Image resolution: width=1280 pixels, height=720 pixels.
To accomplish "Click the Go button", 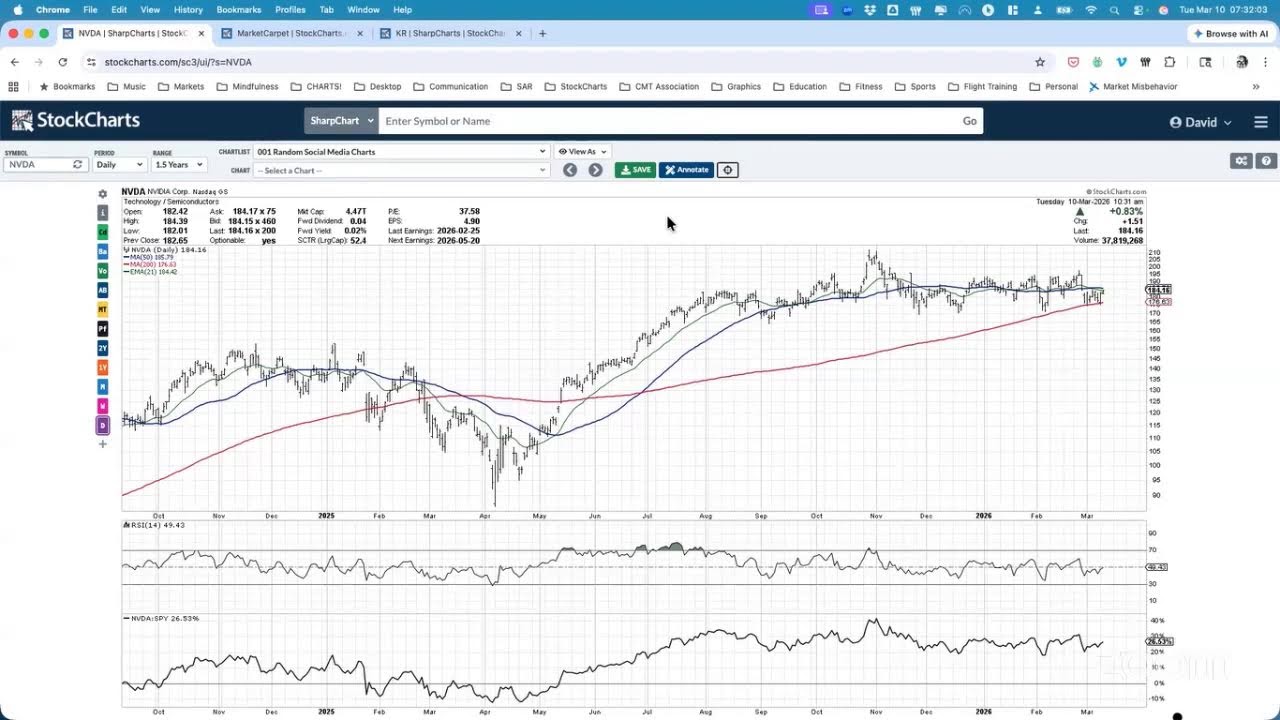I will click(x=970, y=121).
